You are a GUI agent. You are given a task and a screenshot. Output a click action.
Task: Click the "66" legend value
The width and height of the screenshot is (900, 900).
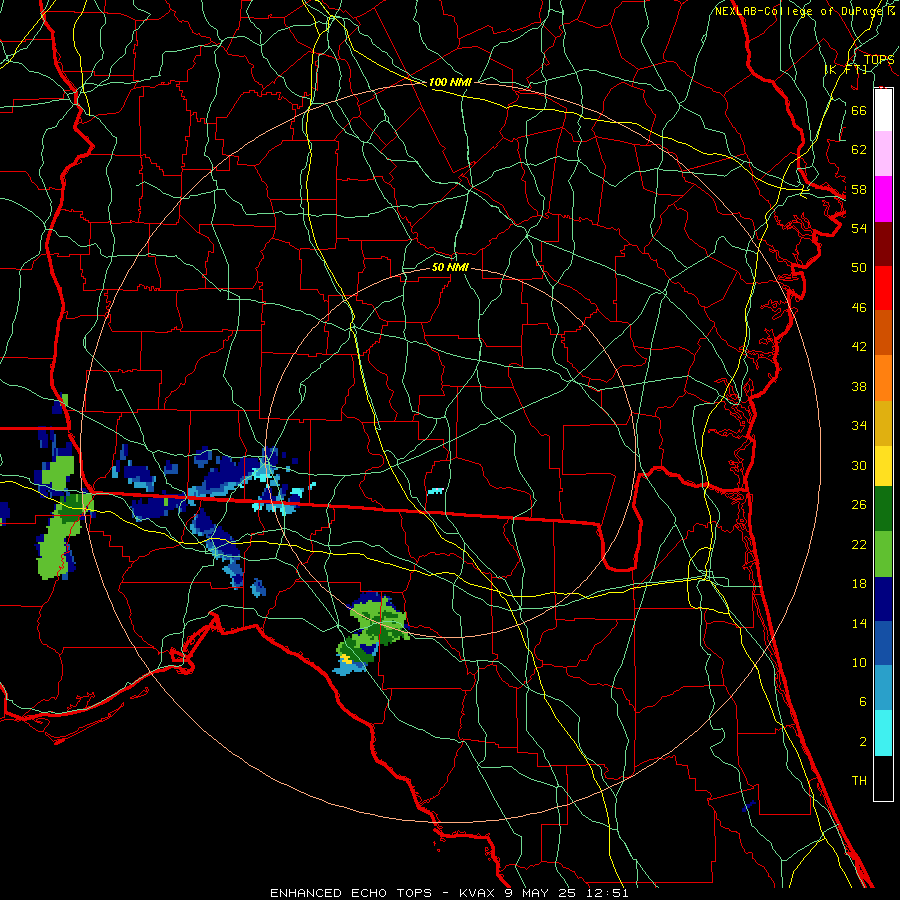[x=859, y=110]
